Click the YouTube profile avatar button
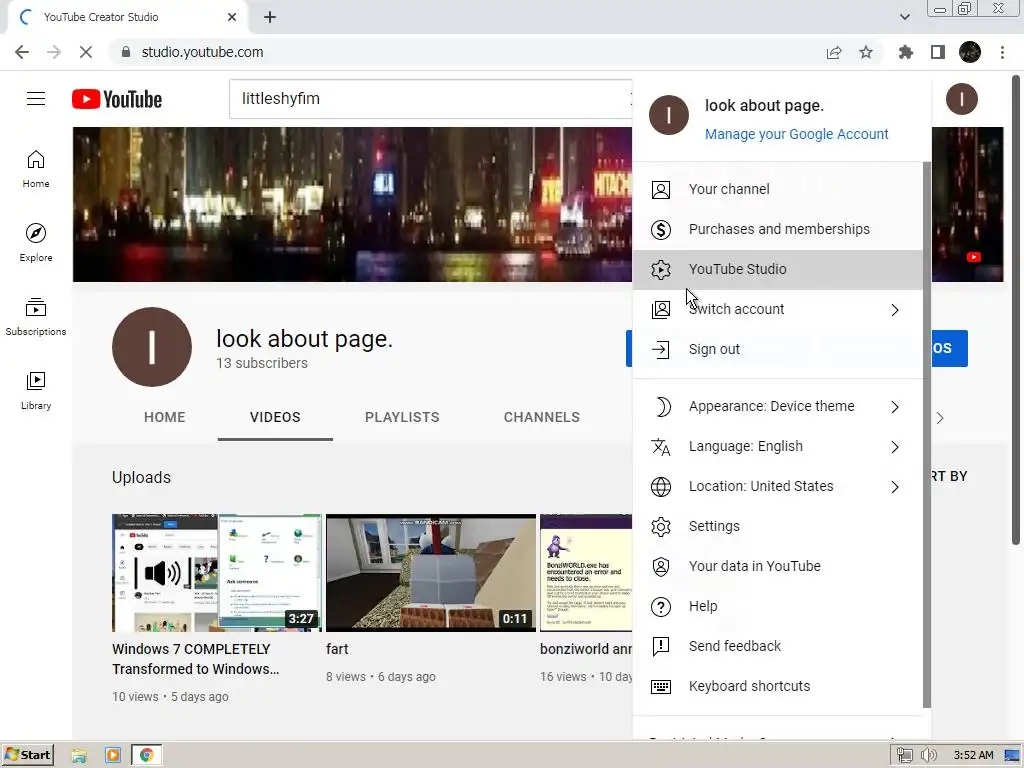This screenshot has height=768, width=1024. click(x=961, y=99)
